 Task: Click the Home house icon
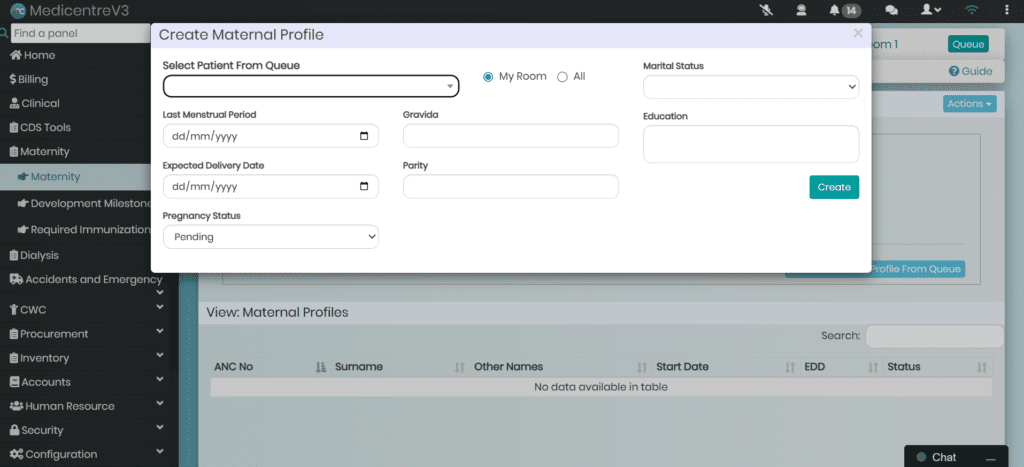[16, 56]
